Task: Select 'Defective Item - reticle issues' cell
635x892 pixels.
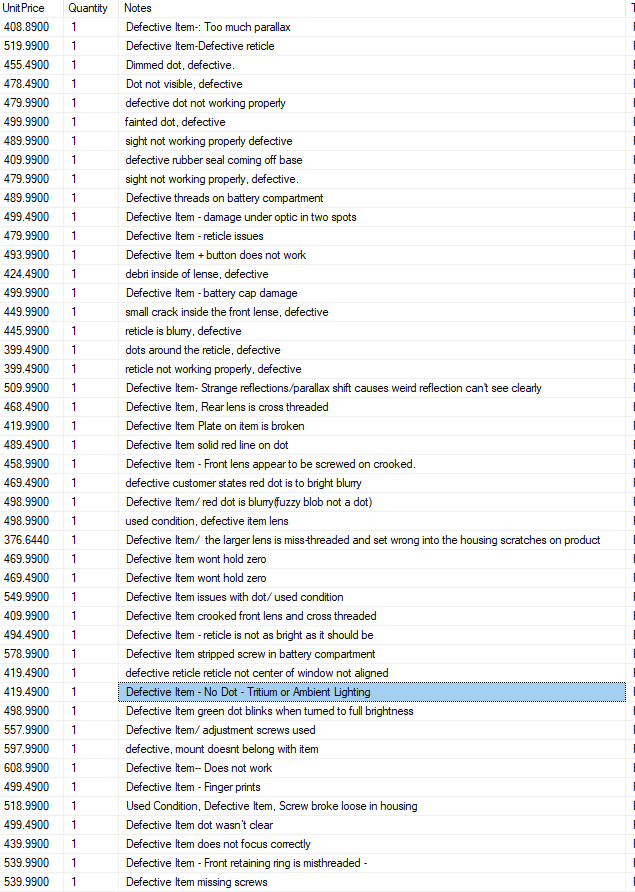Action: (372, 236)
